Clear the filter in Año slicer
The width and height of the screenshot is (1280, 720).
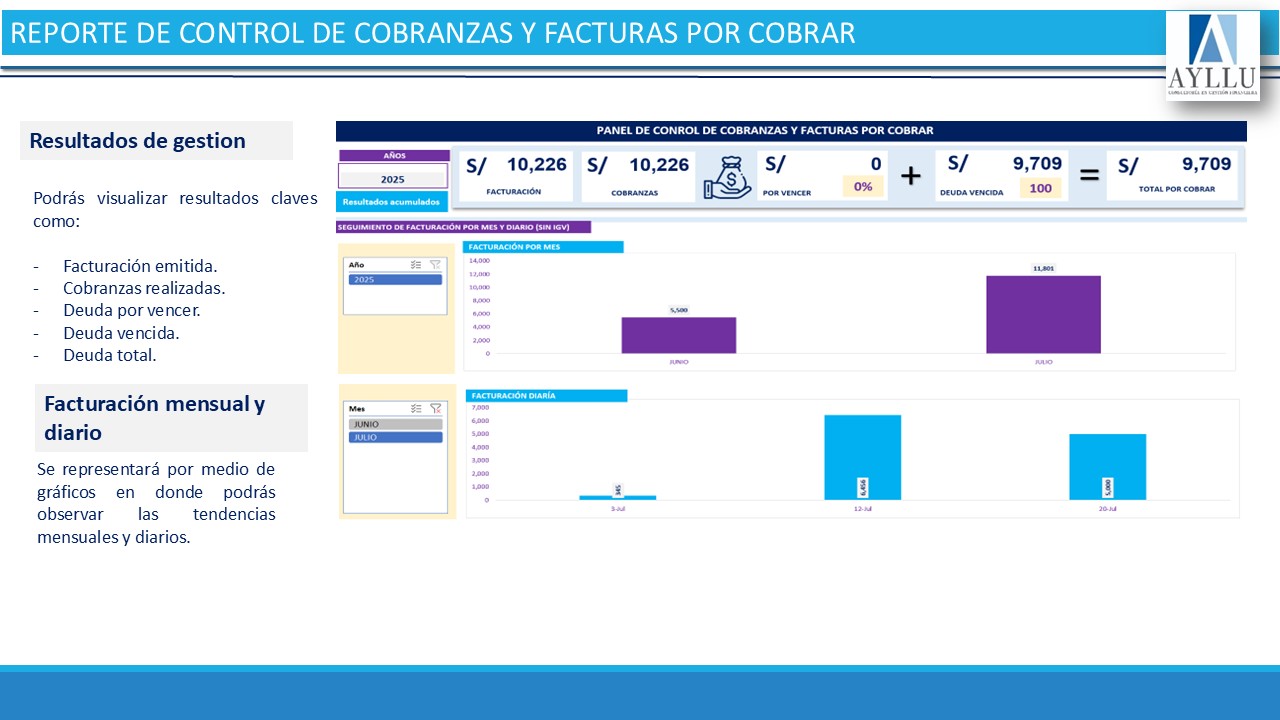(435, 265)
